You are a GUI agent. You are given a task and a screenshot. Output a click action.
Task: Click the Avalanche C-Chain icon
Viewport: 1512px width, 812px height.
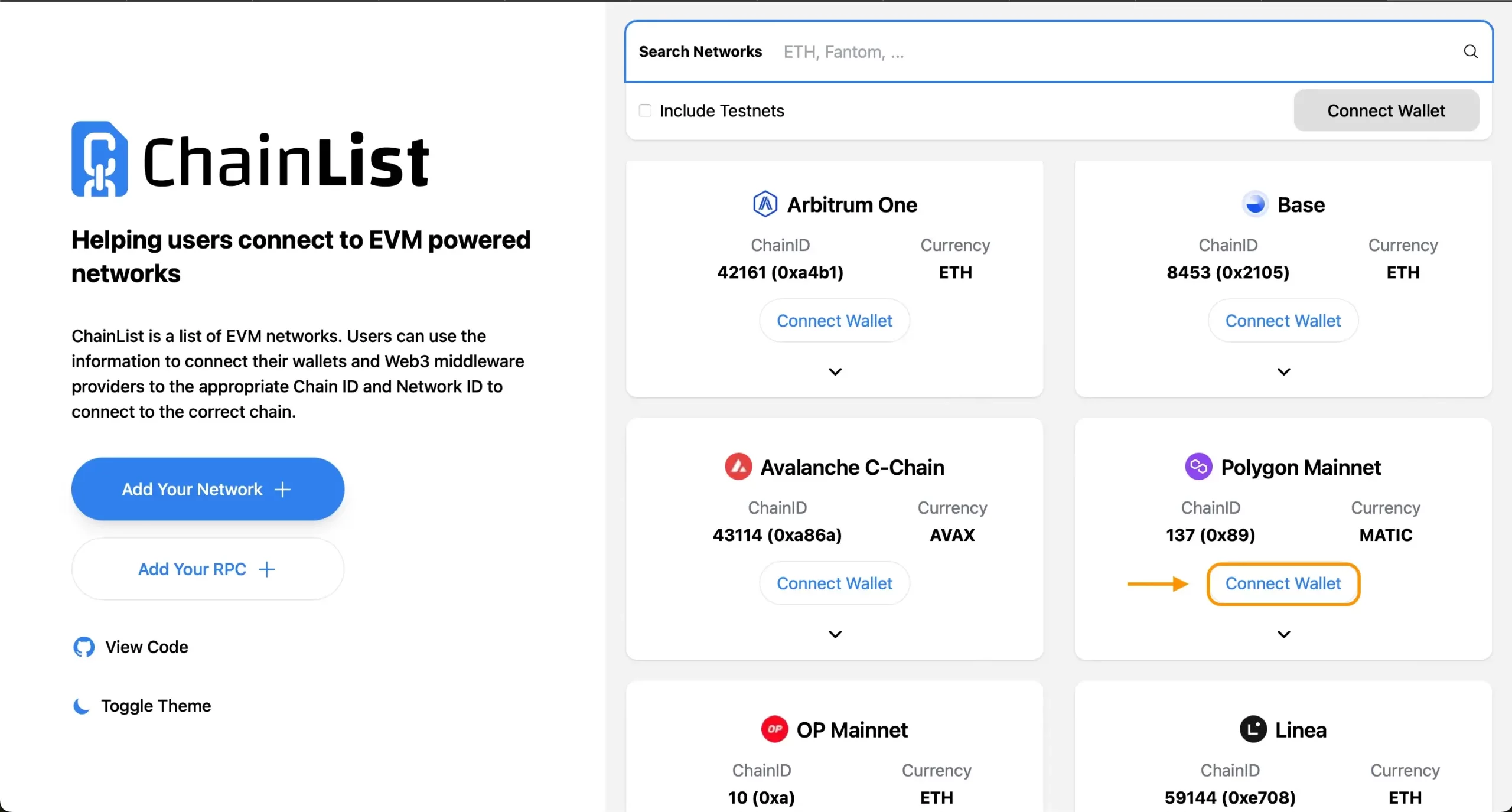pos(738,466)
